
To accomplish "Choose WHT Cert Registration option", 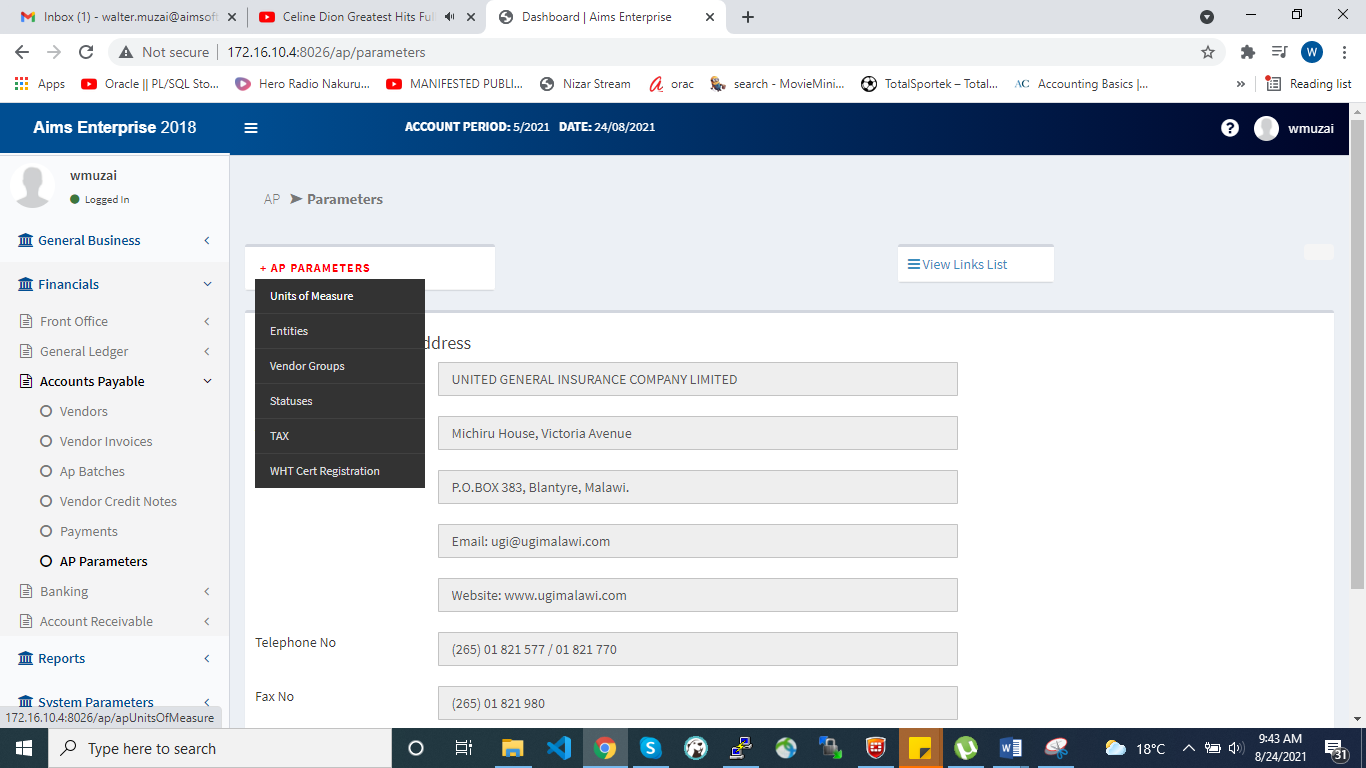I will pyautogui.click(x=324, y=471).
